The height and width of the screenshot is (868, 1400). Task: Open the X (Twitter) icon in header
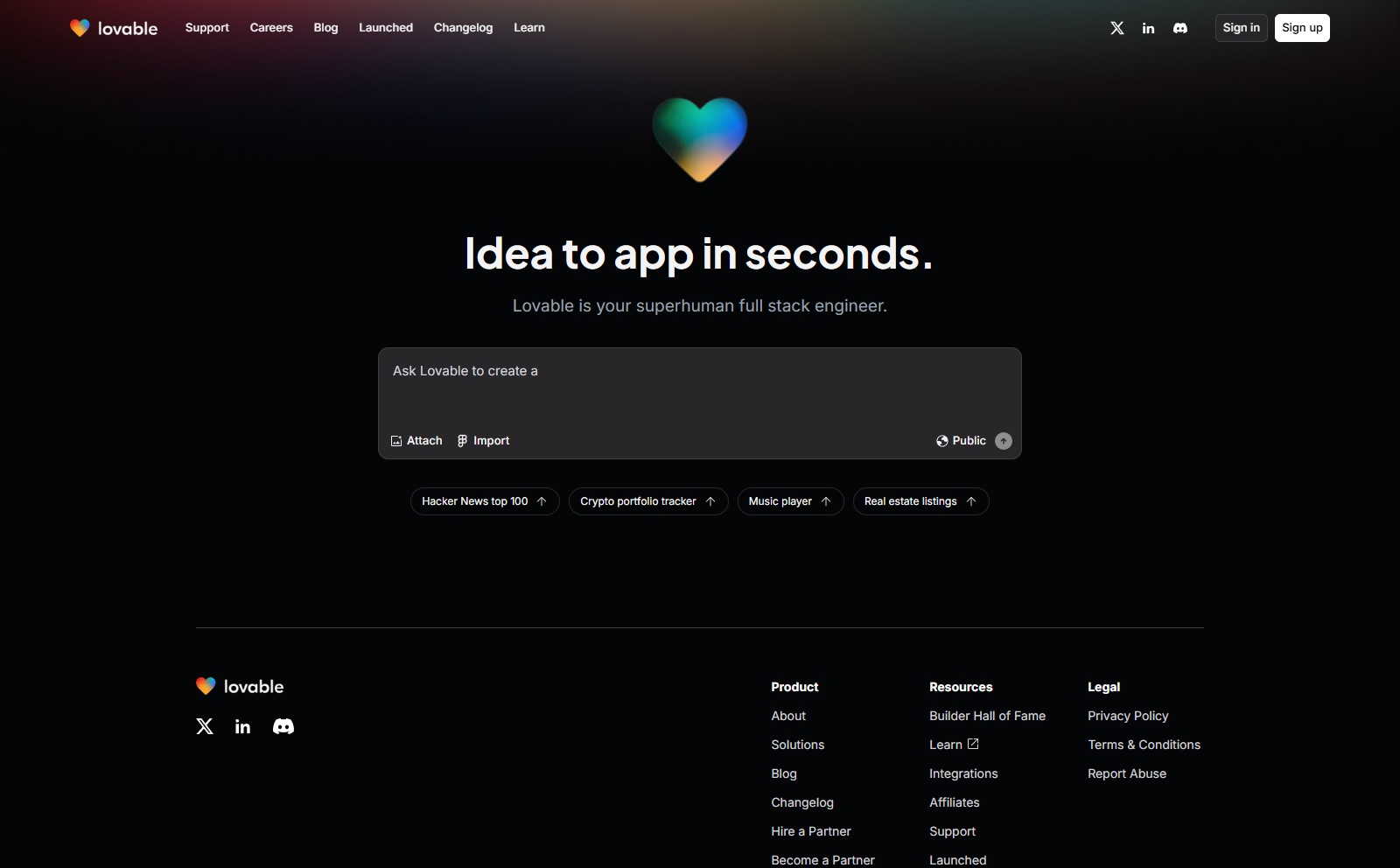tap(1117, 28)
